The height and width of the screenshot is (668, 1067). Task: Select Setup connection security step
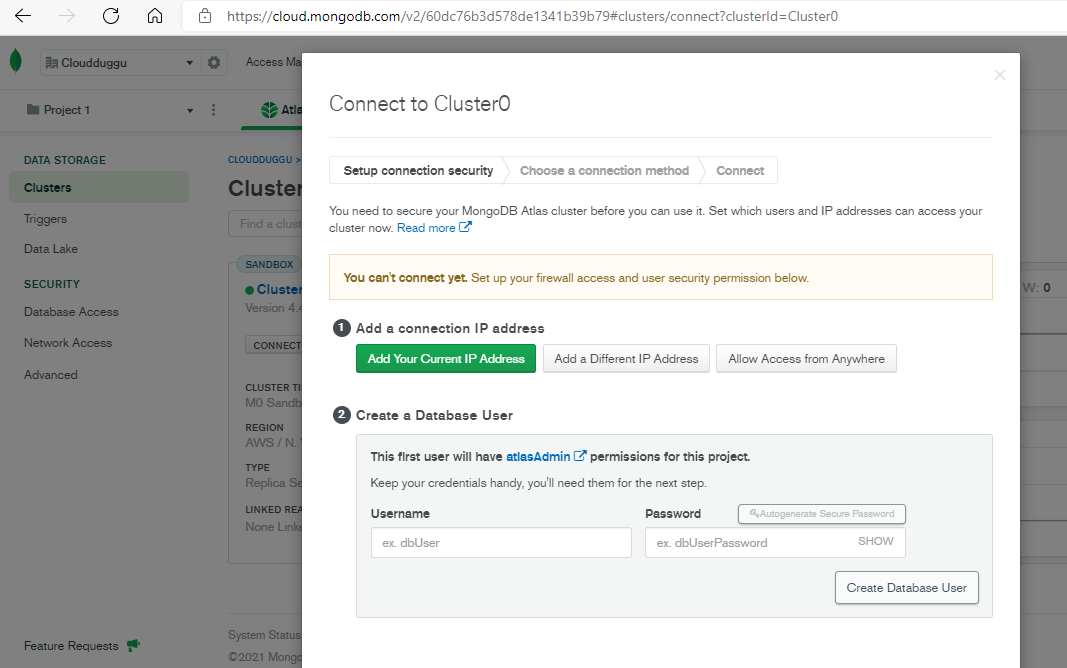pos(418,170)
